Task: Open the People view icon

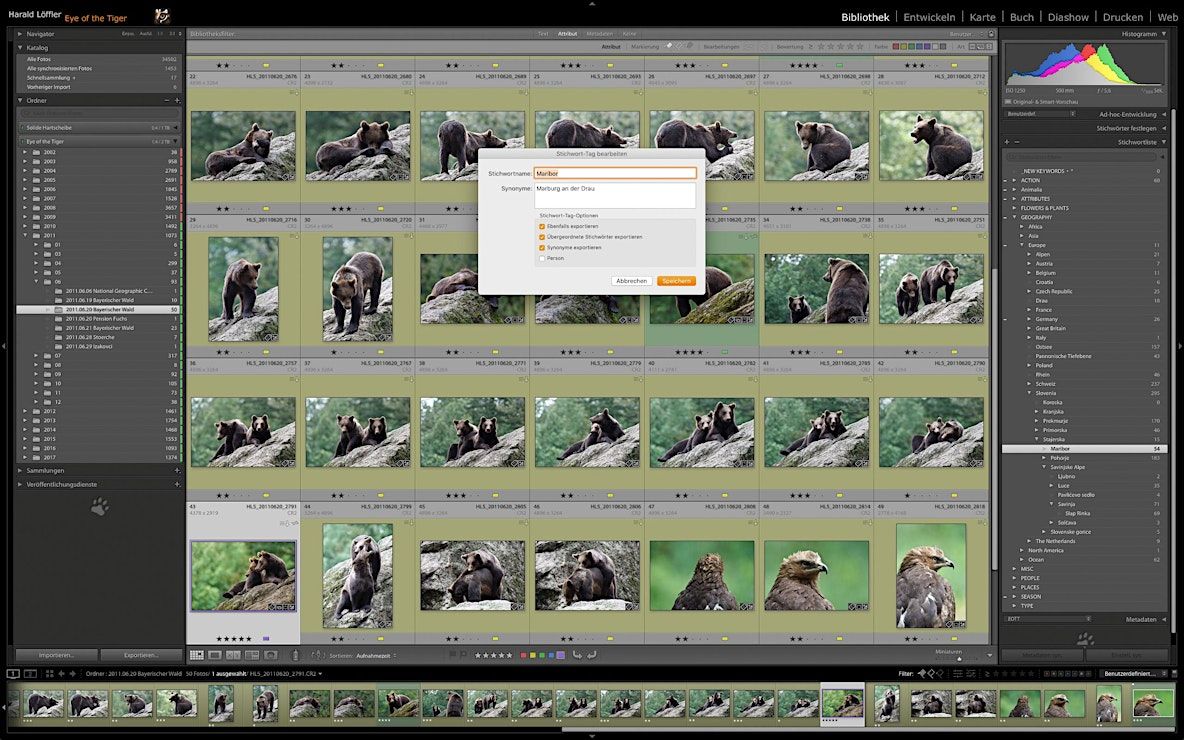Action: click(270, 655)
